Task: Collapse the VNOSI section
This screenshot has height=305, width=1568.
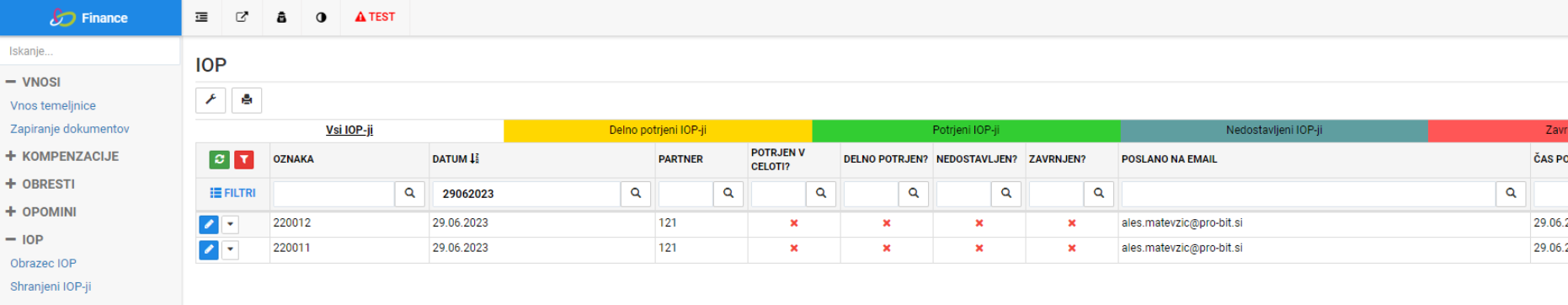Action: [34, 82]
